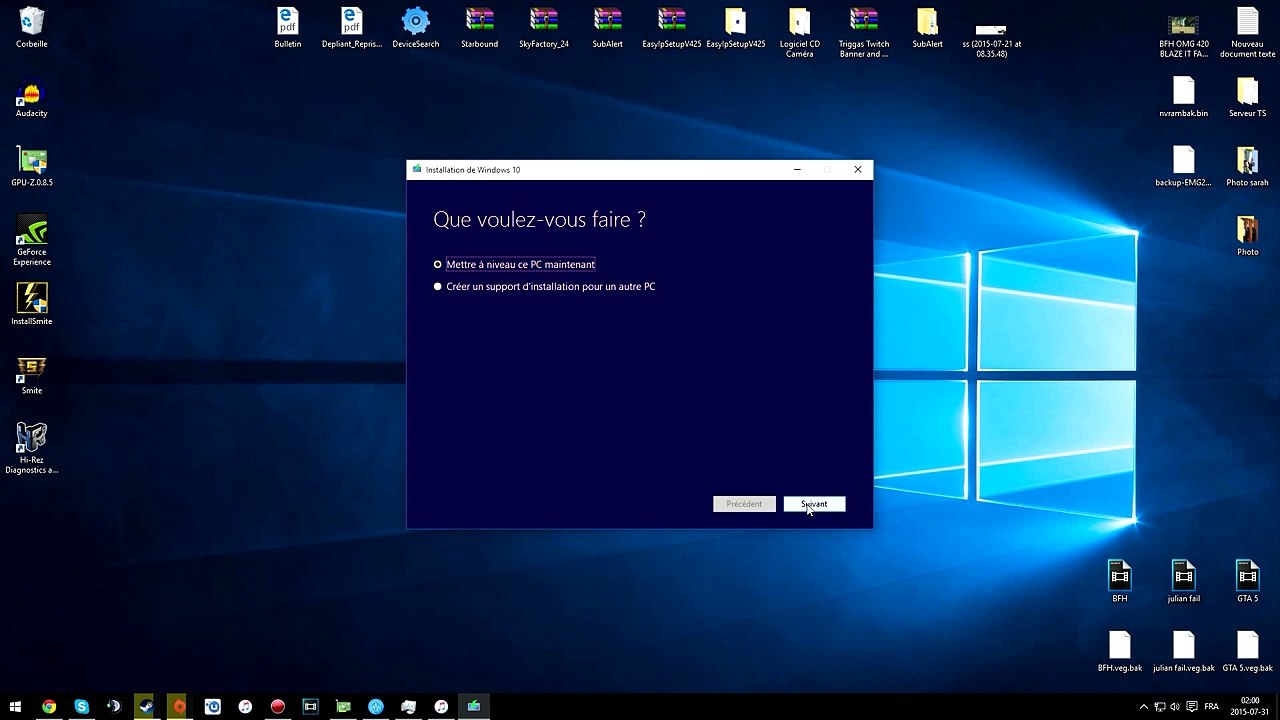Select the BFH video project file
Viewport: 1280px width, 720px height.
pyautogui.click(x=1120, y=582)
